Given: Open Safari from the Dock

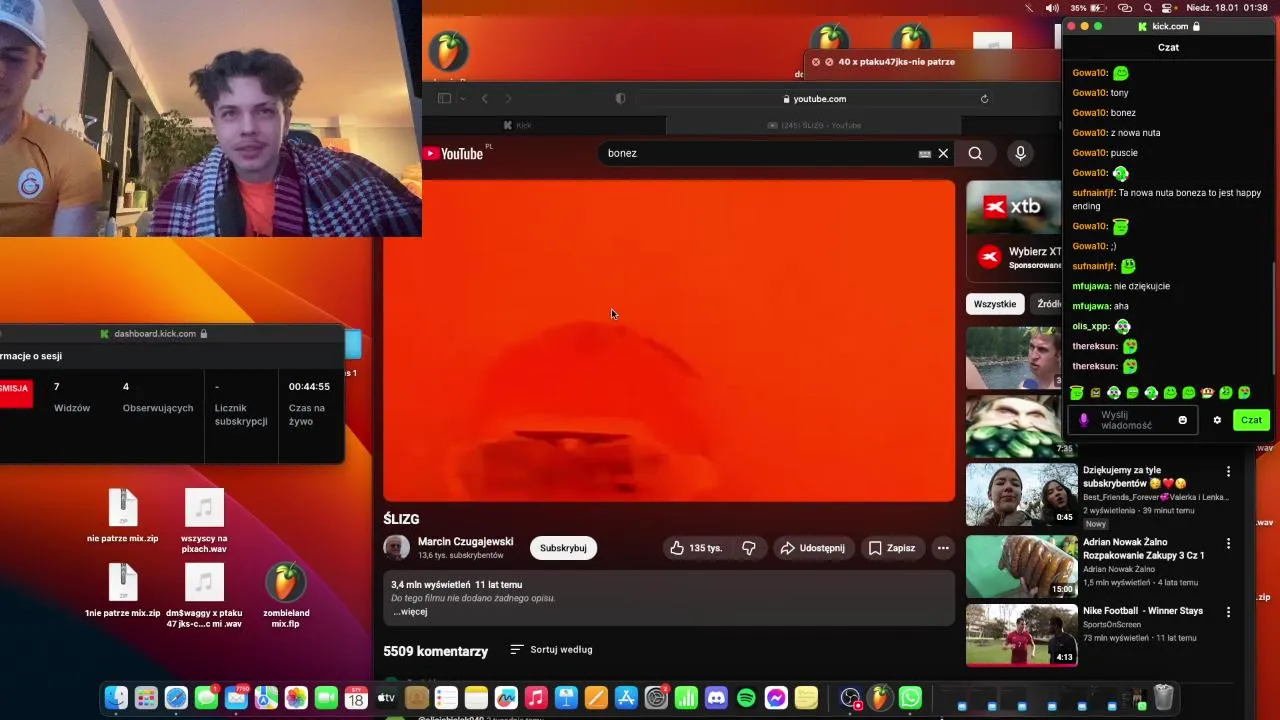Looking at the screenshot, I should pos(176,698).
